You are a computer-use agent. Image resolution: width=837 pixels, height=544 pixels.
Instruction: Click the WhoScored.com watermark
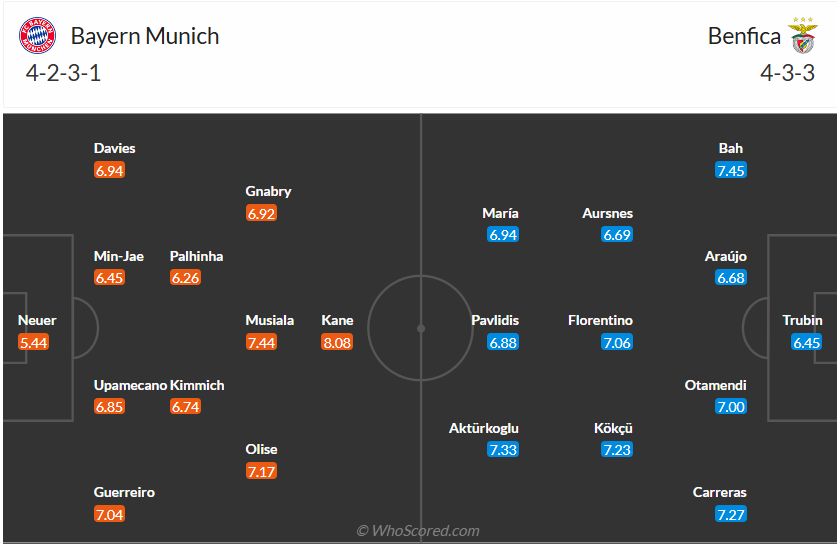coord(418,531)
